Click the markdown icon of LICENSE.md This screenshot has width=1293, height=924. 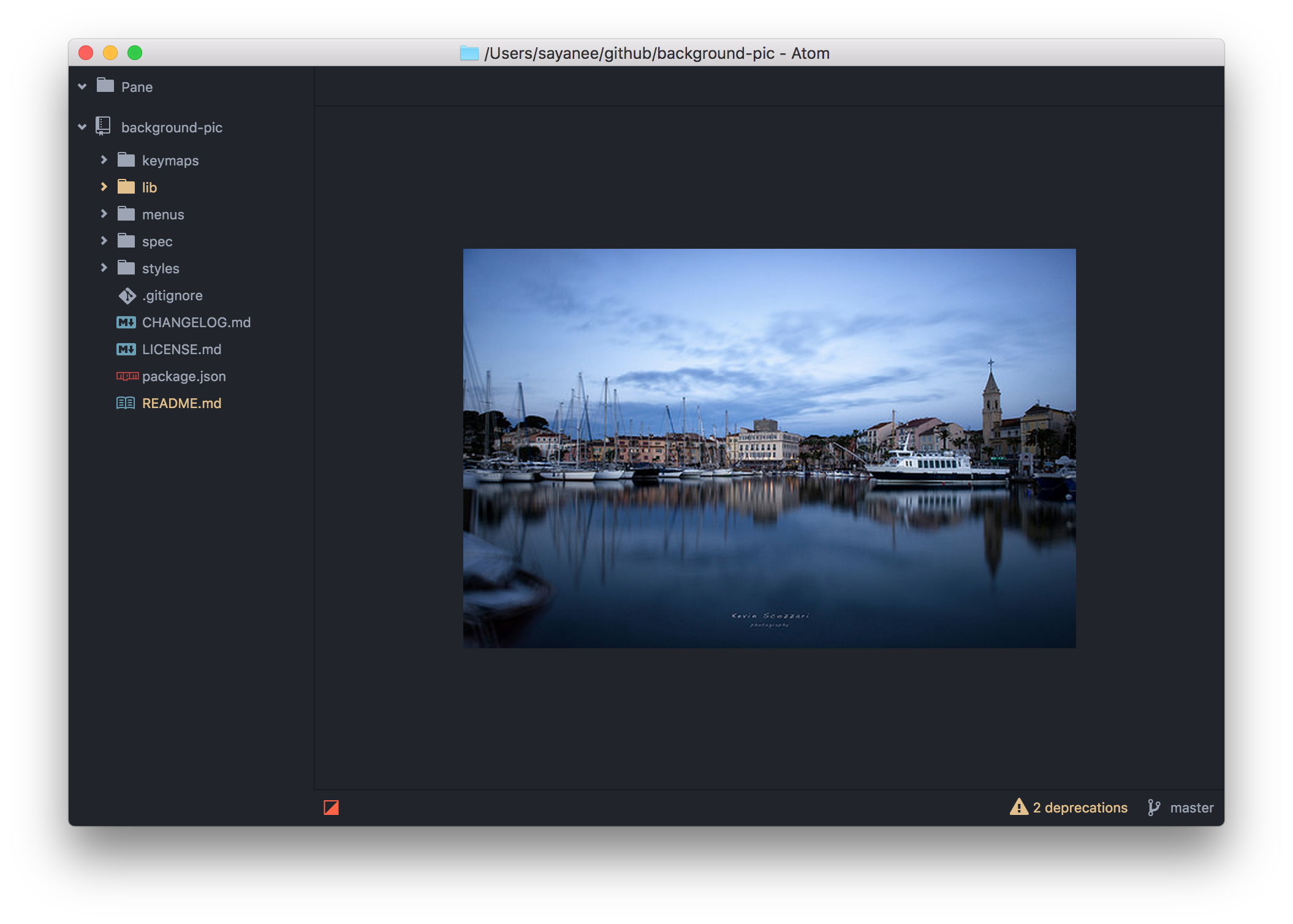click(x=126, y=349)
